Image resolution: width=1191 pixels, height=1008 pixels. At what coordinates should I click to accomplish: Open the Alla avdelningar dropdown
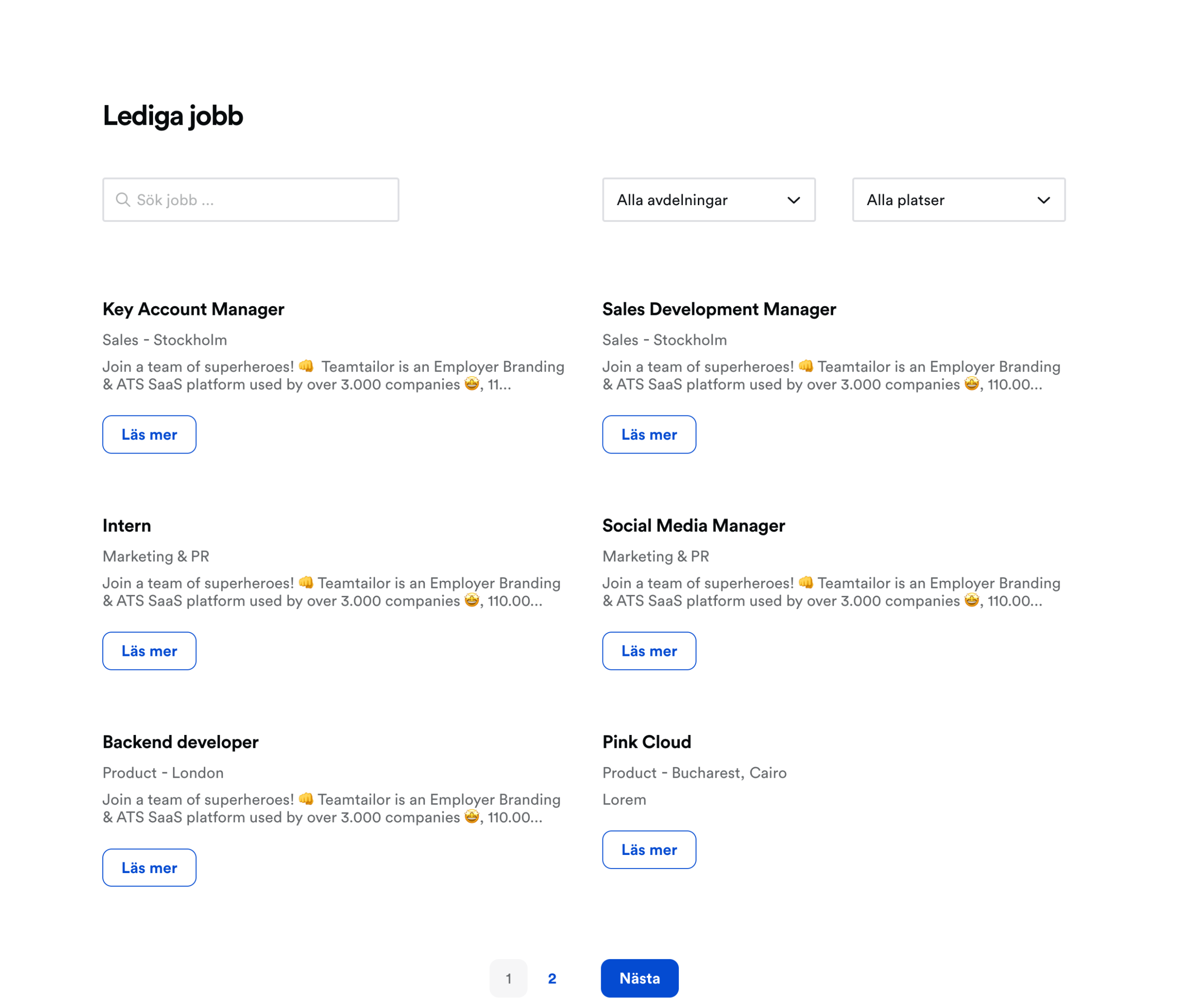[x=709, y=200]
